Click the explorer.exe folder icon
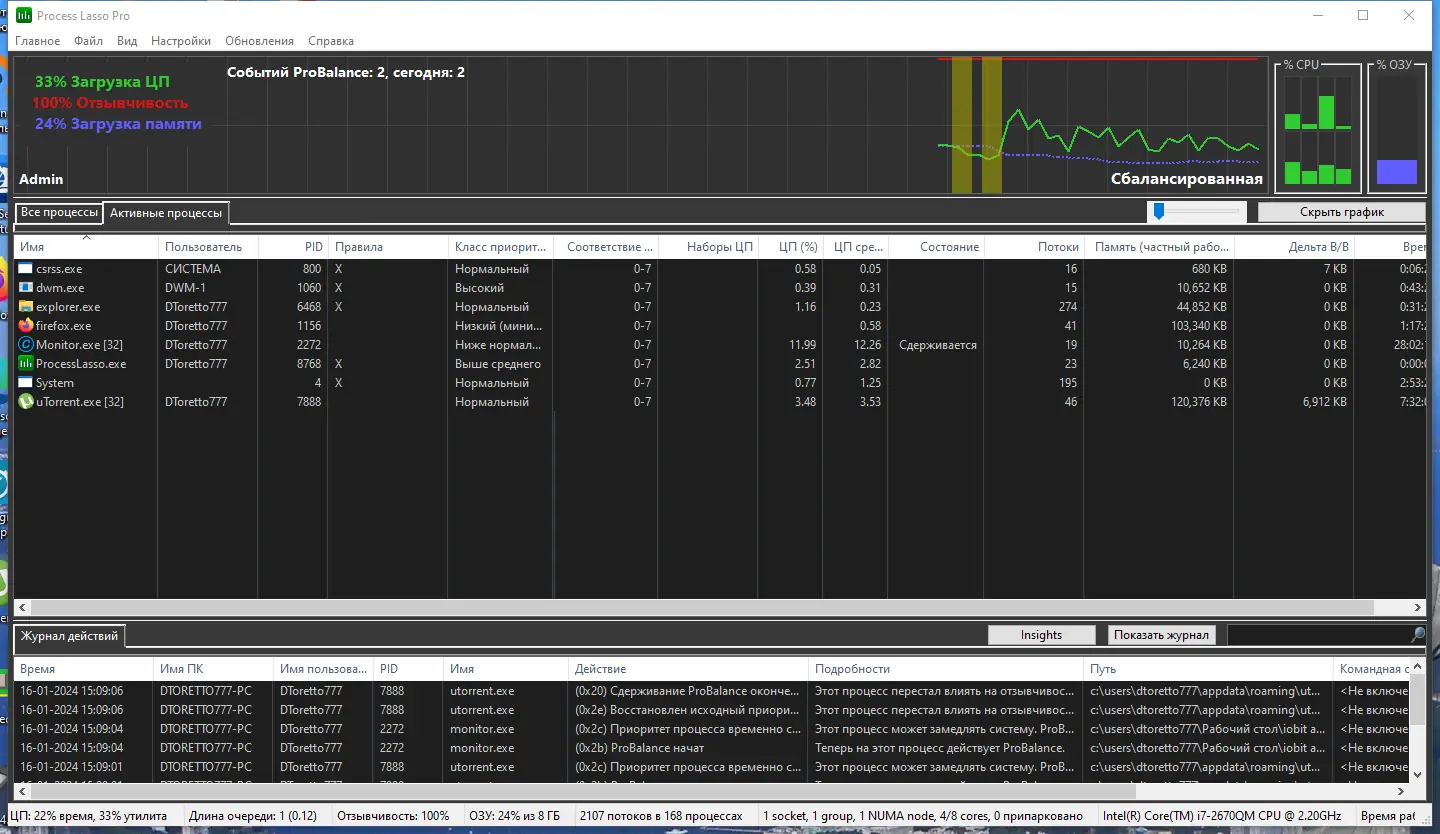The width and height of the screenshot is (1440, 834). tap(26, 307)
